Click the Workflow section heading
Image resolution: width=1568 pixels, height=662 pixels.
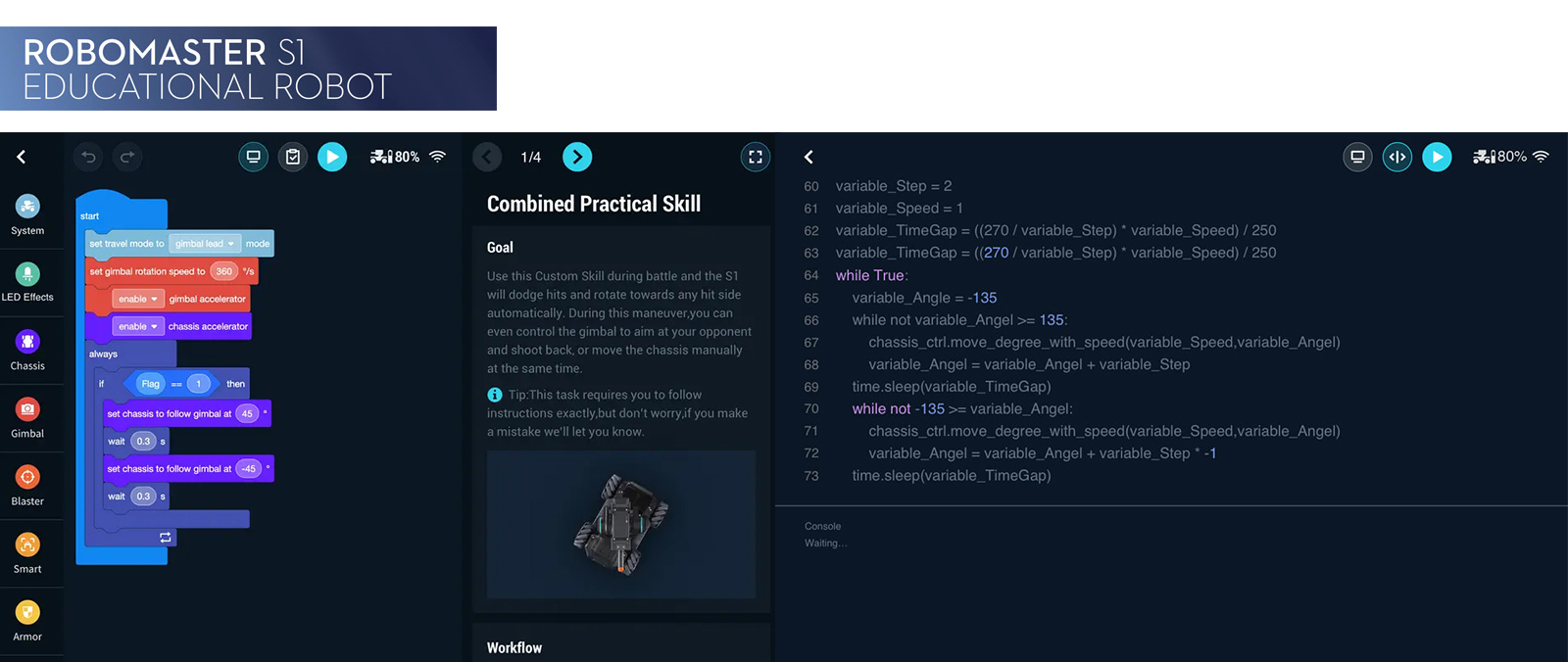click(514, 647)
